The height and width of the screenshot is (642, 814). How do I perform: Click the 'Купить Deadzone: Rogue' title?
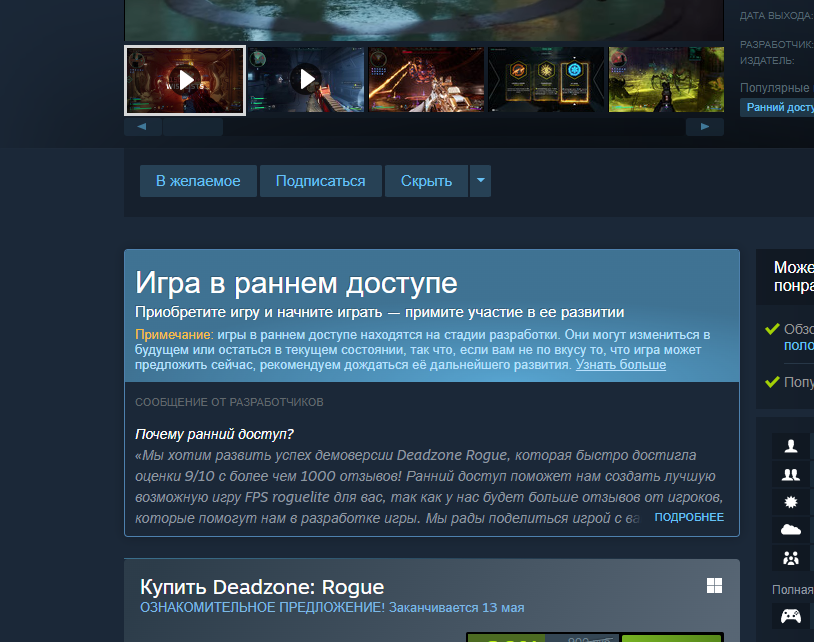point(262,587)
